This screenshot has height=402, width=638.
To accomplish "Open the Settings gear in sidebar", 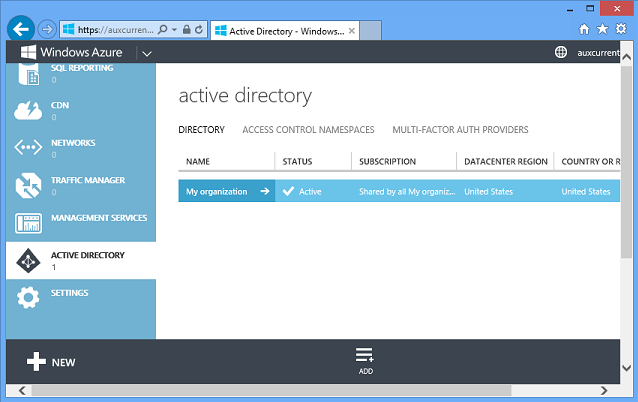I will point(28,297).
